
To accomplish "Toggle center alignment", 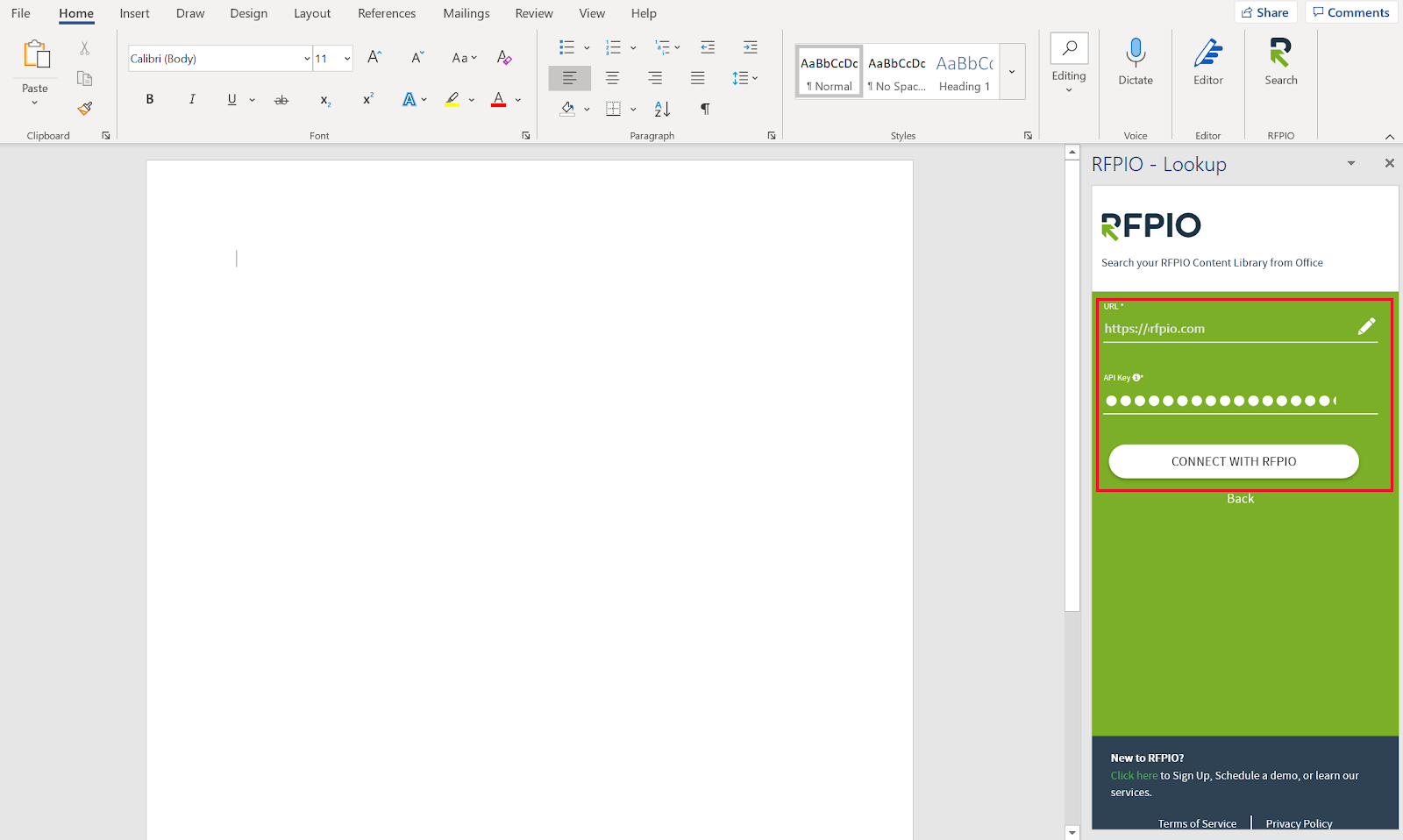I will point(612,78).
